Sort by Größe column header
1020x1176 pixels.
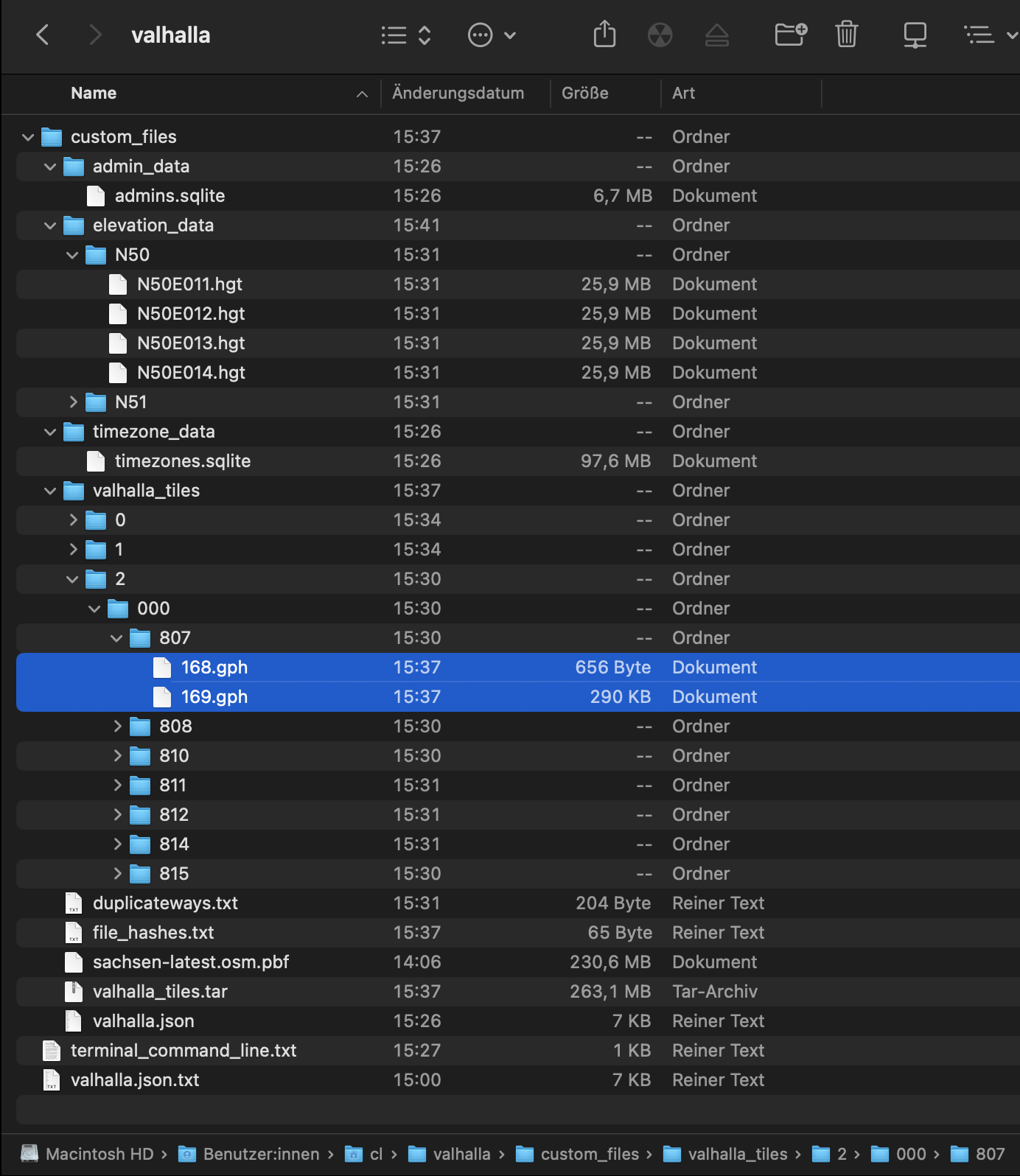(x=584, y=94)
